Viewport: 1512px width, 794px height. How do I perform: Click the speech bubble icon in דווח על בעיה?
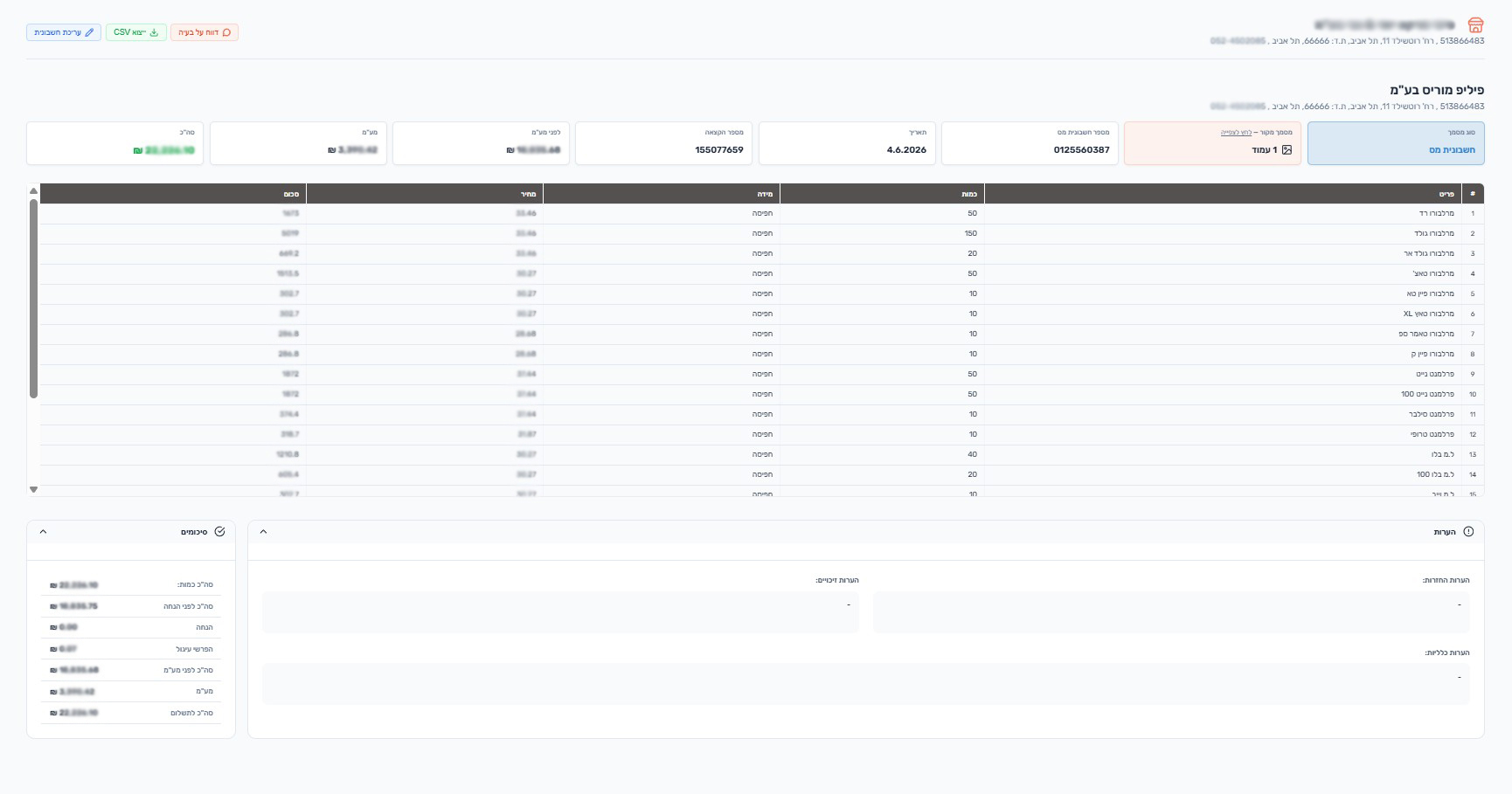click(x=227, y=32)
